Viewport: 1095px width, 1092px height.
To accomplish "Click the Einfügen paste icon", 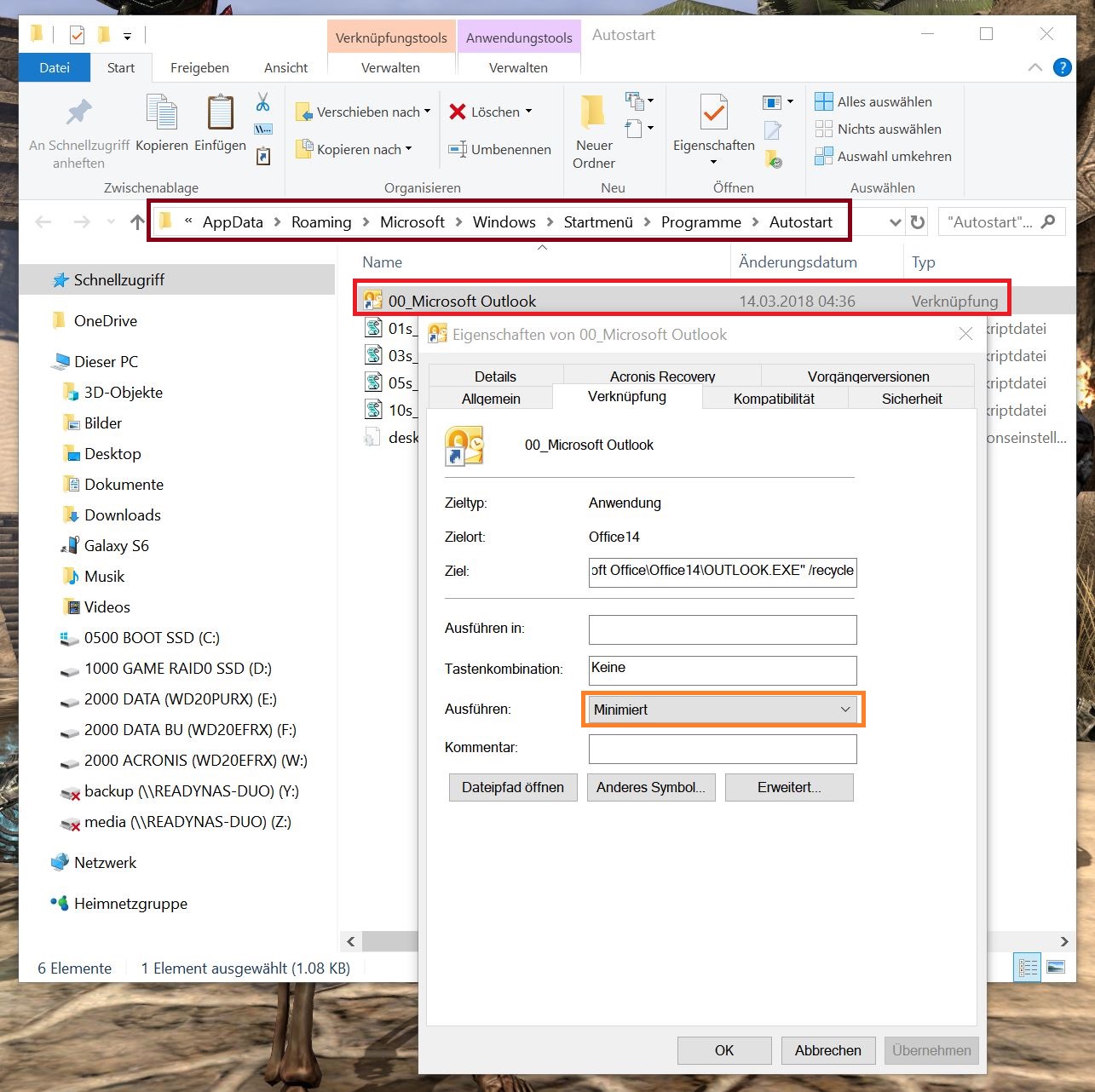I will pyautogui.click(x=221, y=112).
